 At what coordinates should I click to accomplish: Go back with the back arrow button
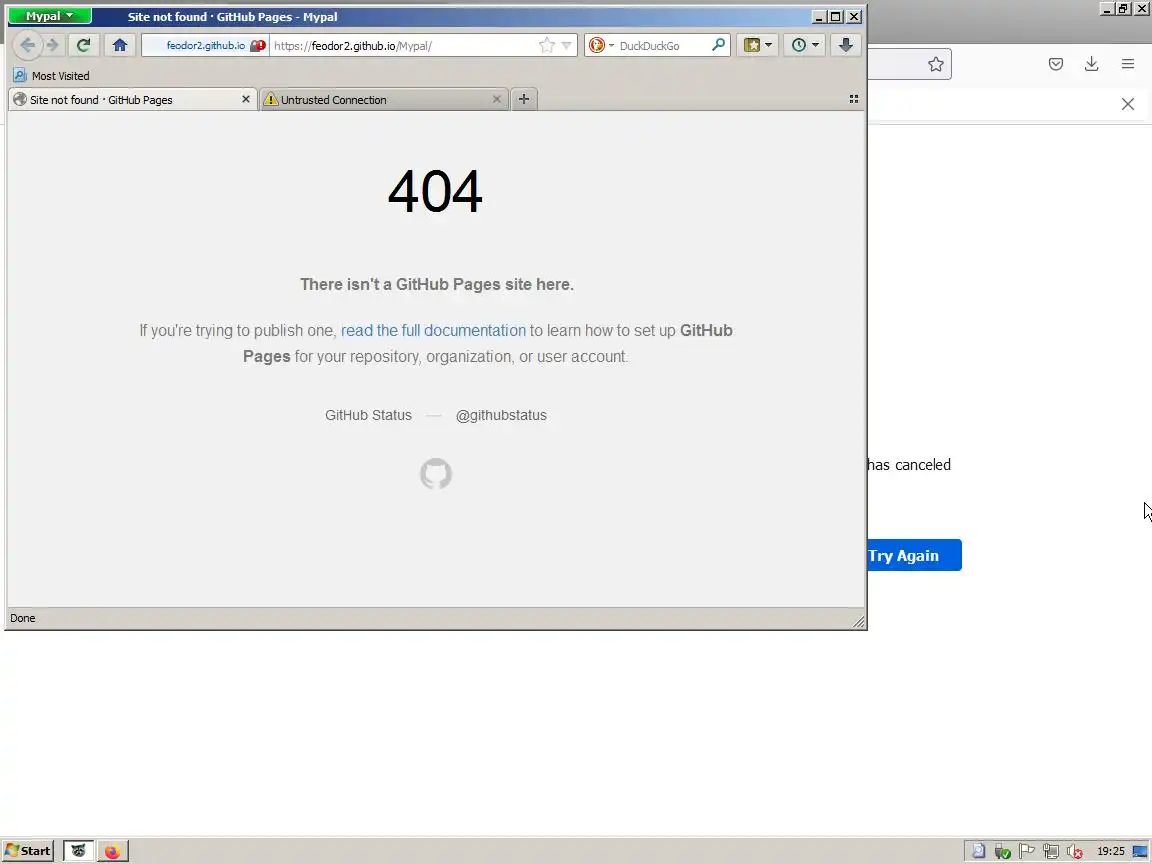point(27,46)
